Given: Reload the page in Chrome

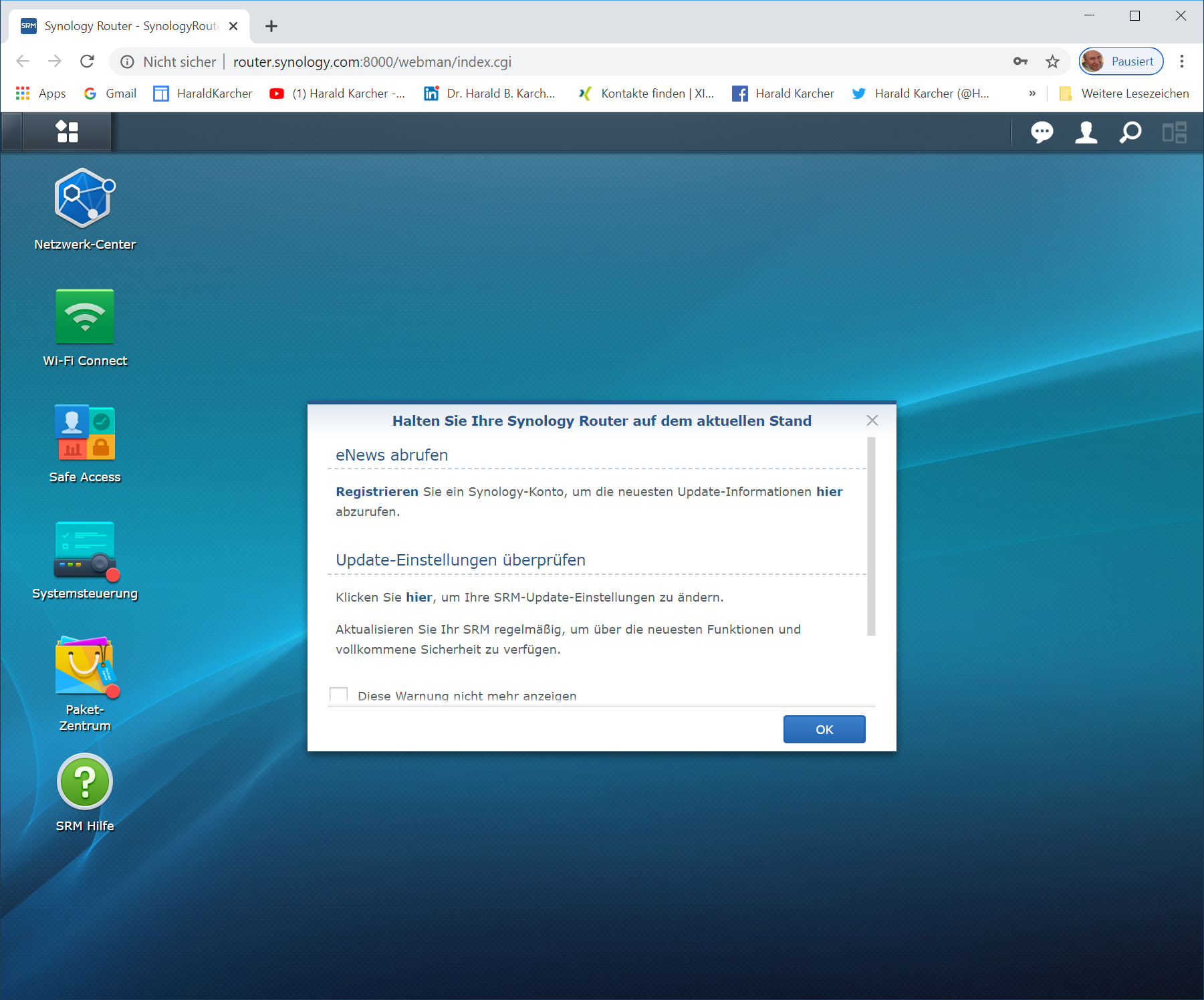Looking at the screenshot, I should (x=87, y=61).
